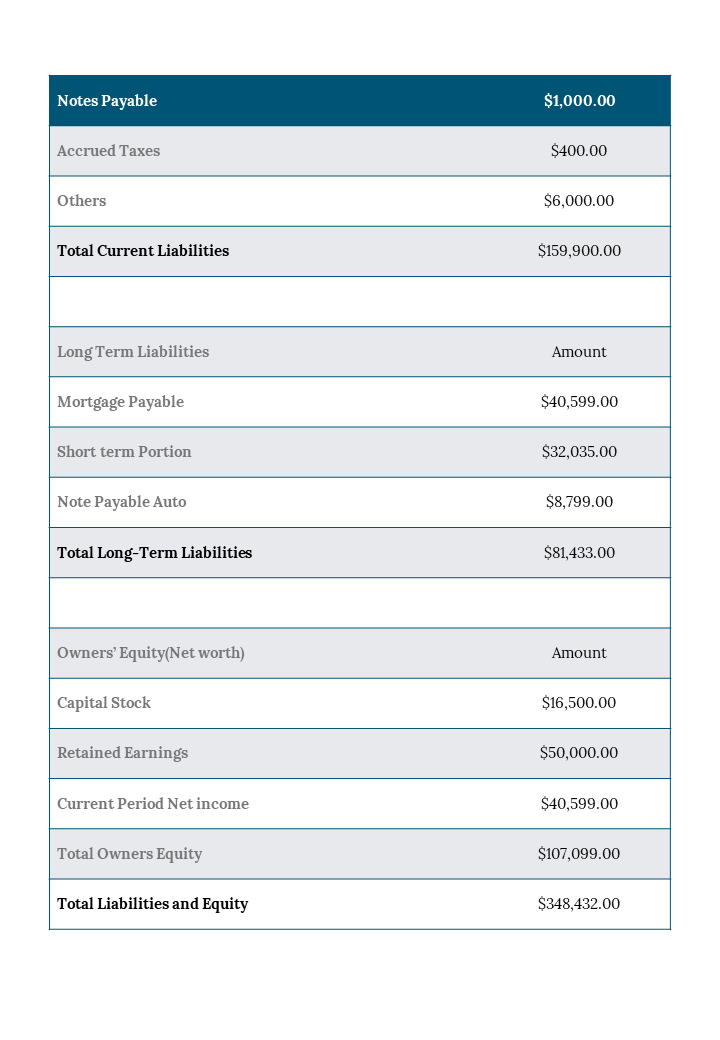The height and width of the screenshot is (1040, 720).
Task: Click the Mortgage Payable row label
Action: 120,402
